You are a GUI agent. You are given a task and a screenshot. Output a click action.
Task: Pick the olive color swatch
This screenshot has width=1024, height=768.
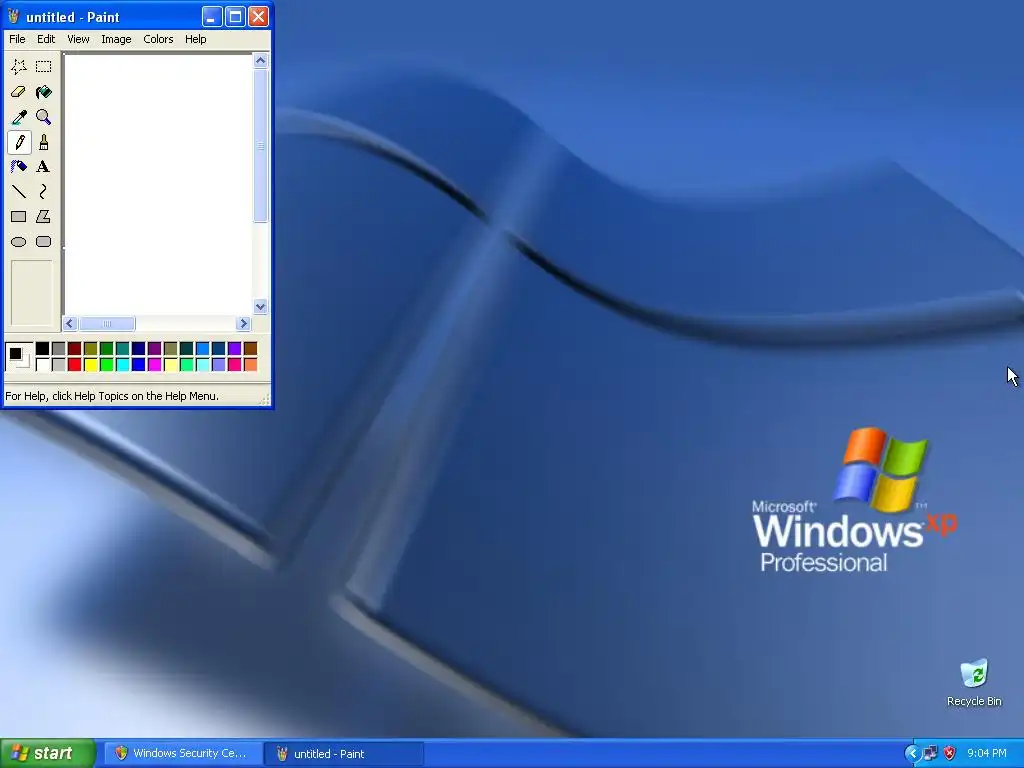[91, 349]
